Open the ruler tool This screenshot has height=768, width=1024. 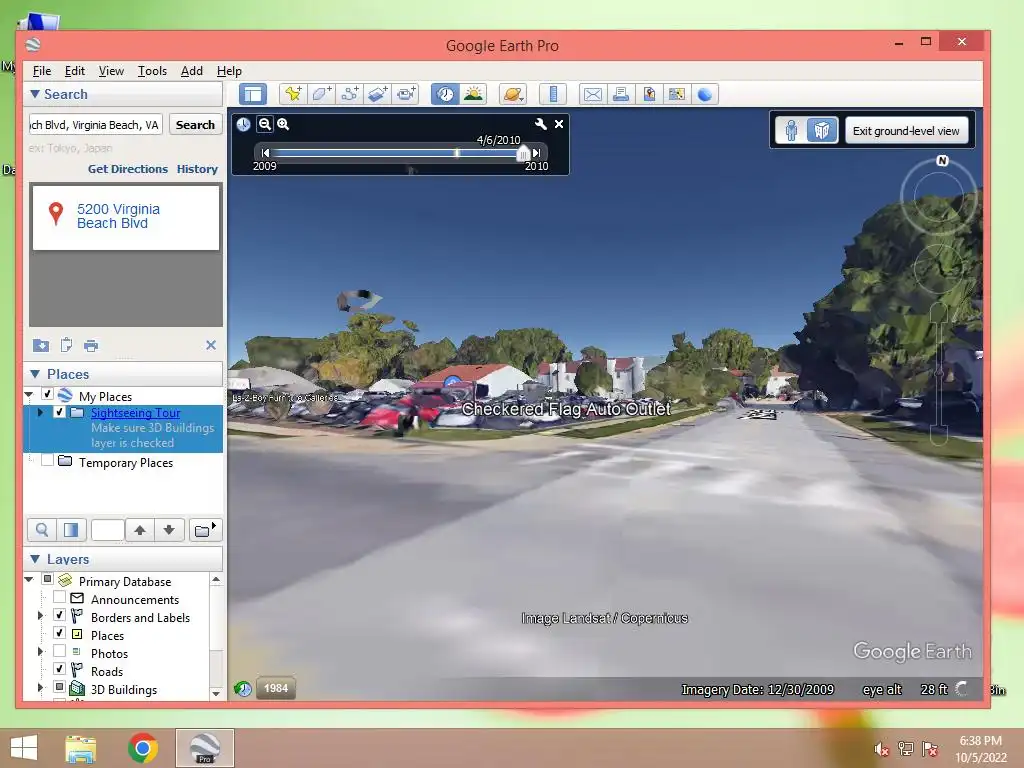click(x=553, y=94)
